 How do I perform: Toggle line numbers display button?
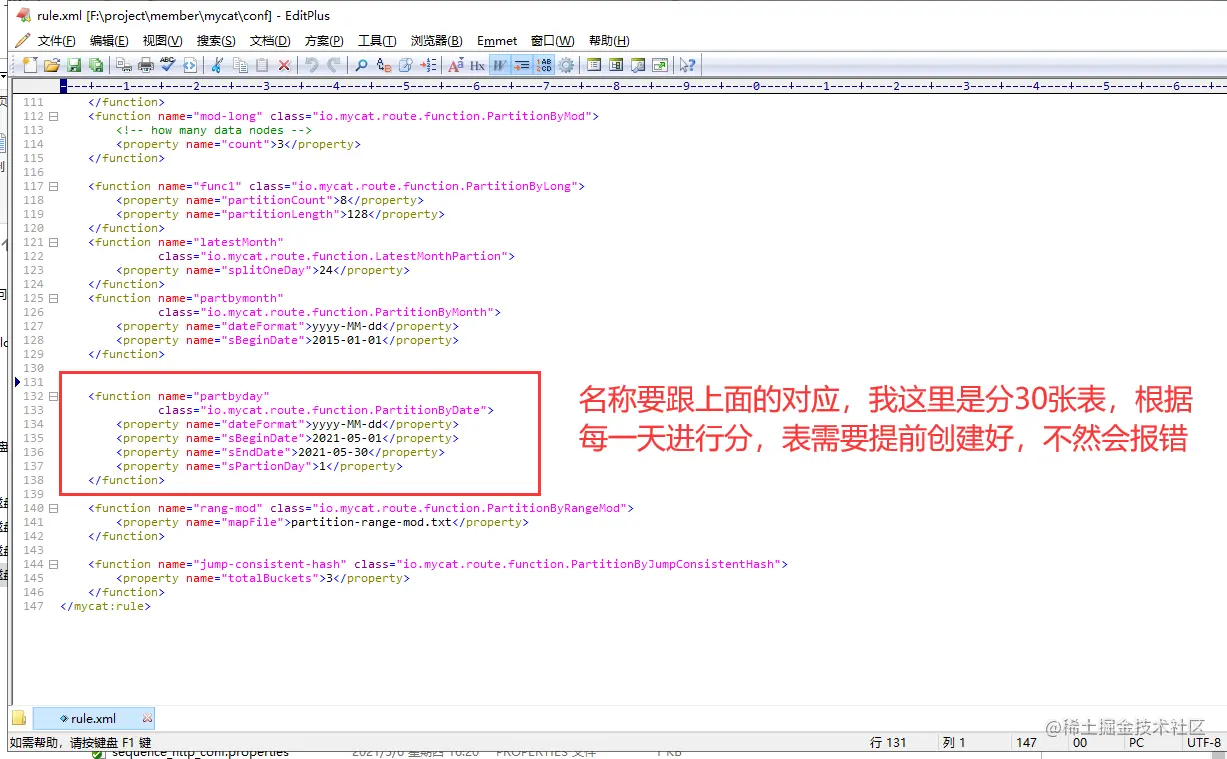pos(544,65)
